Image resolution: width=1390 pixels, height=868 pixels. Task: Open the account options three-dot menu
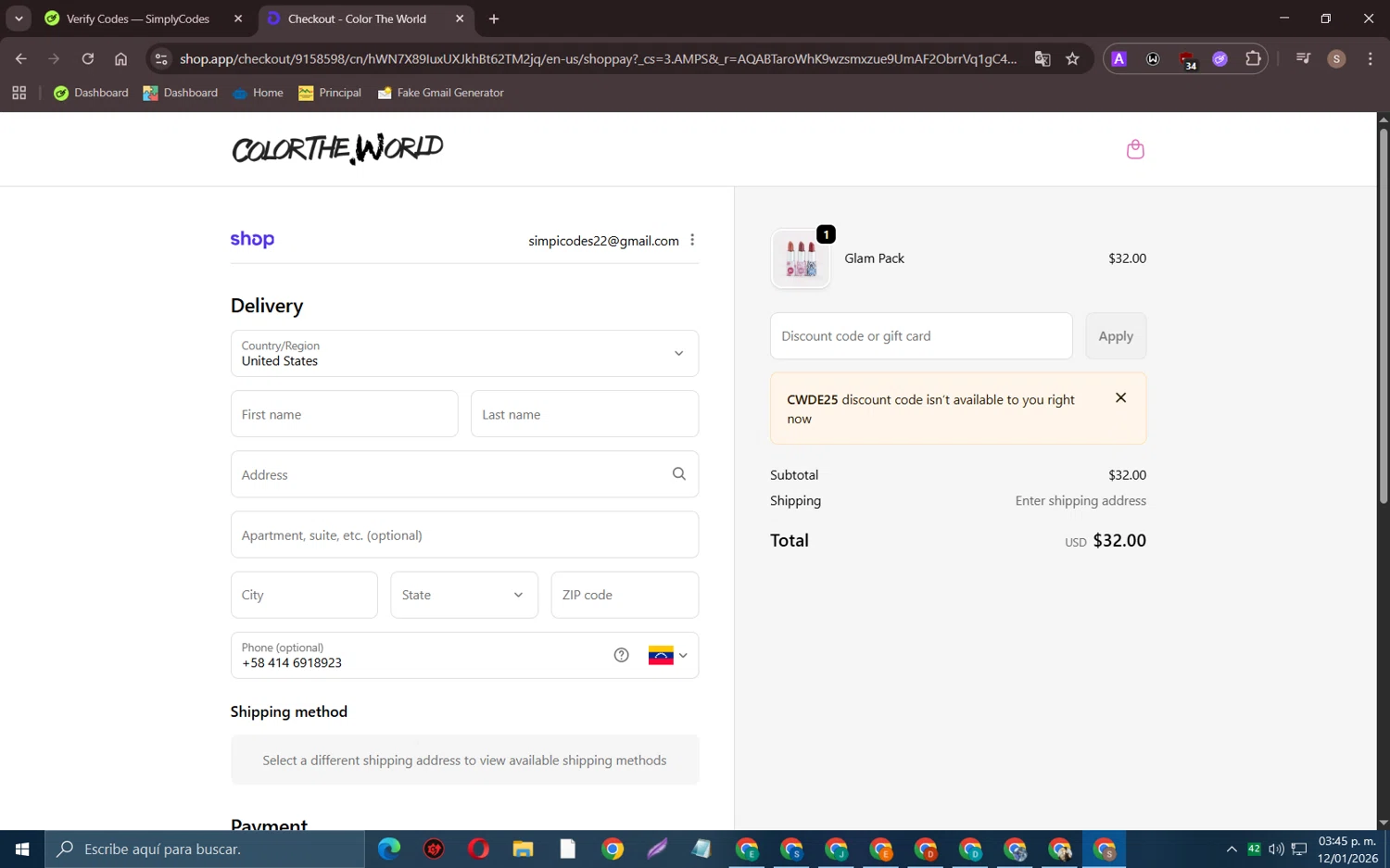coord(692,240)
